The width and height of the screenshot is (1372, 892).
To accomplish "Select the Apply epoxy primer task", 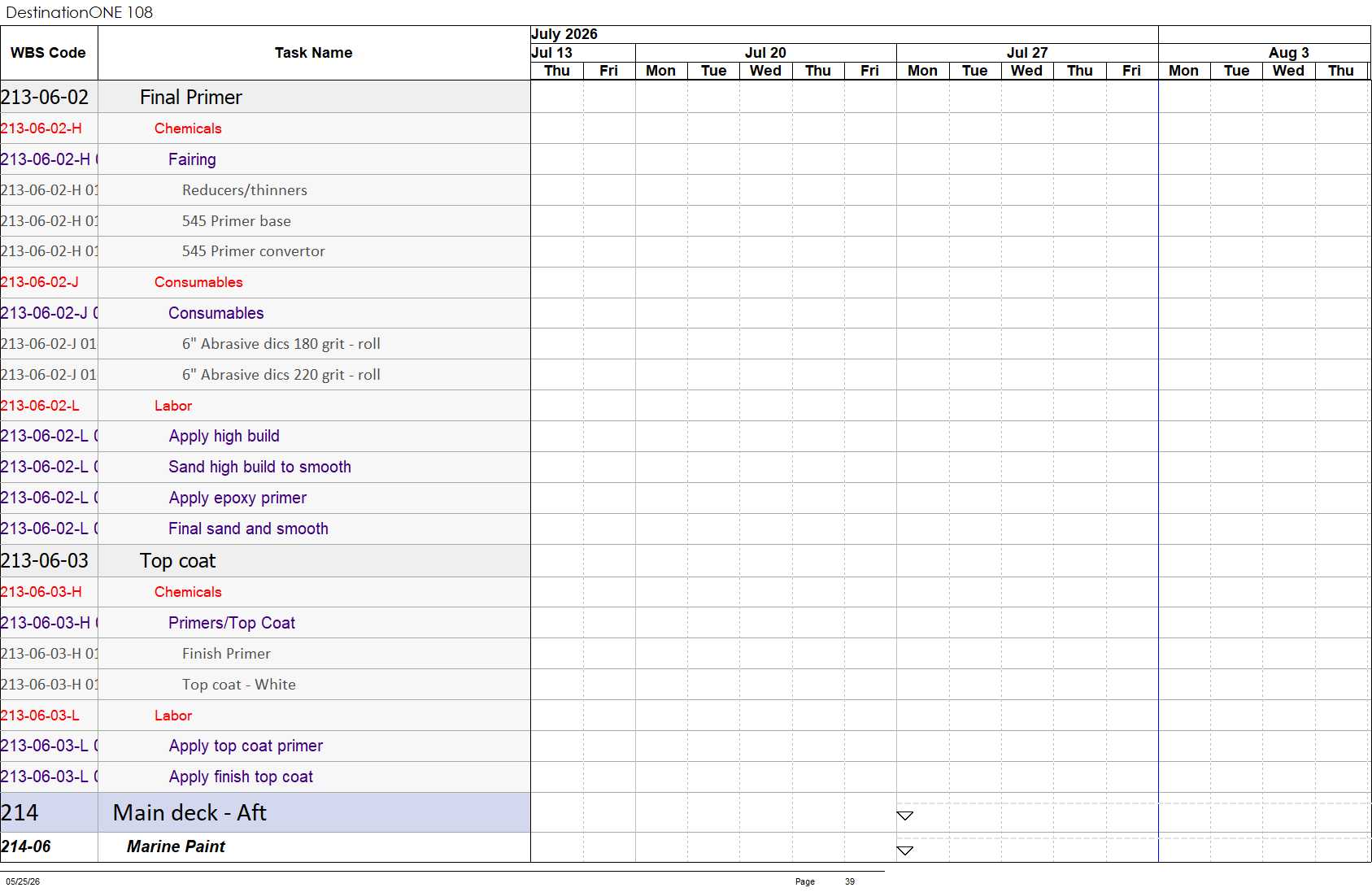I will click(265, 498).
